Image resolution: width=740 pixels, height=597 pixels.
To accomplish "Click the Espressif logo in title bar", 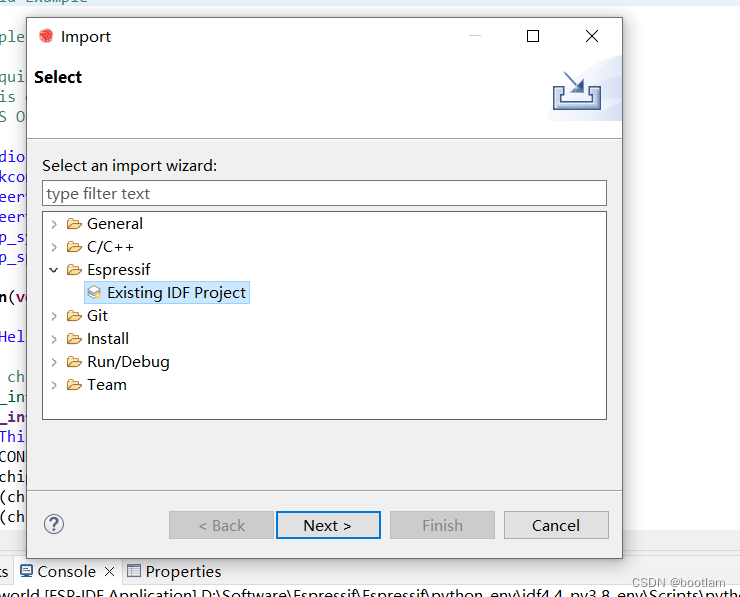I will [46, 36].
